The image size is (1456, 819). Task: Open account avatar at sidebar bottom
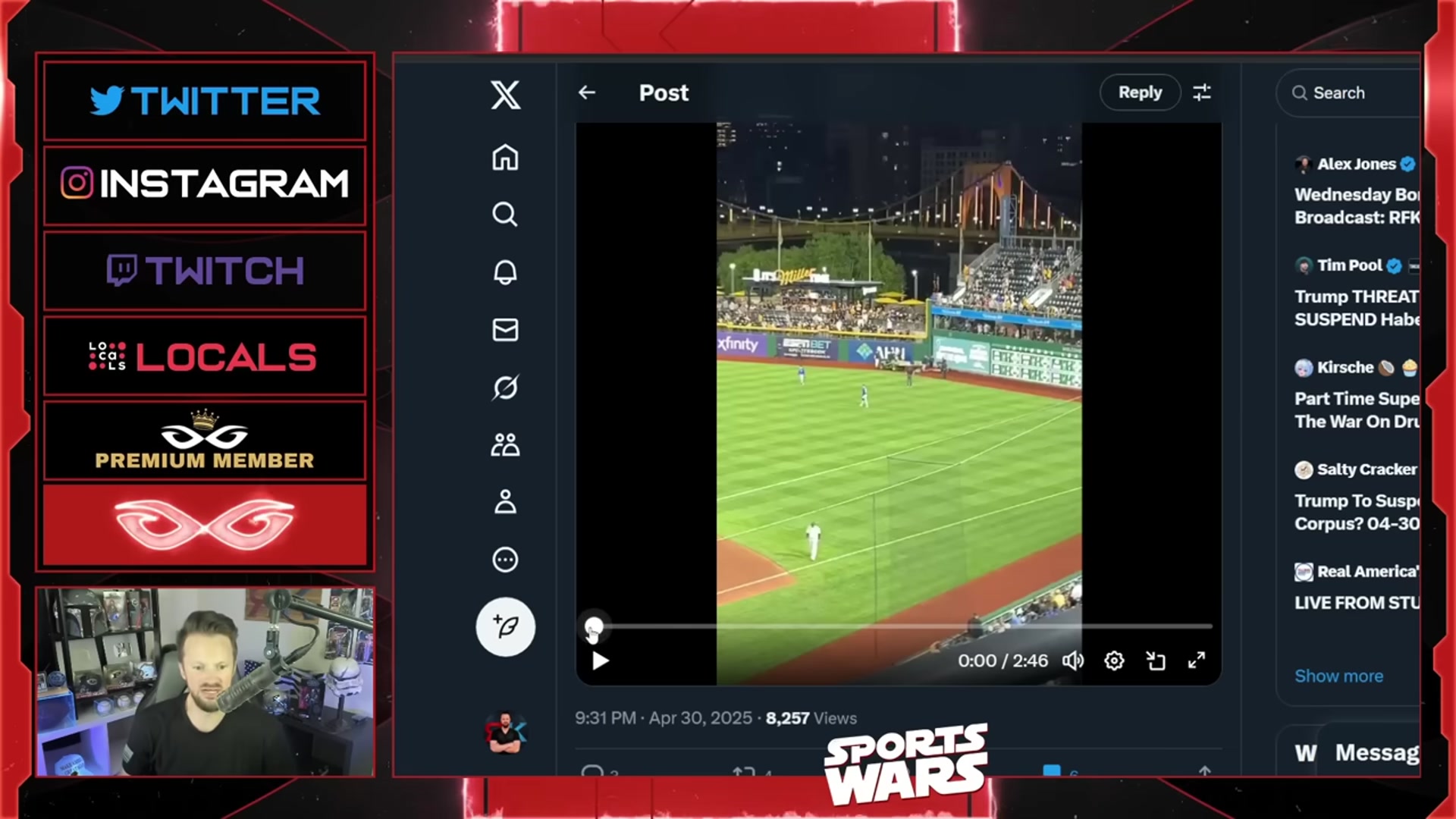pyautogui.click(x=505, y=733)
